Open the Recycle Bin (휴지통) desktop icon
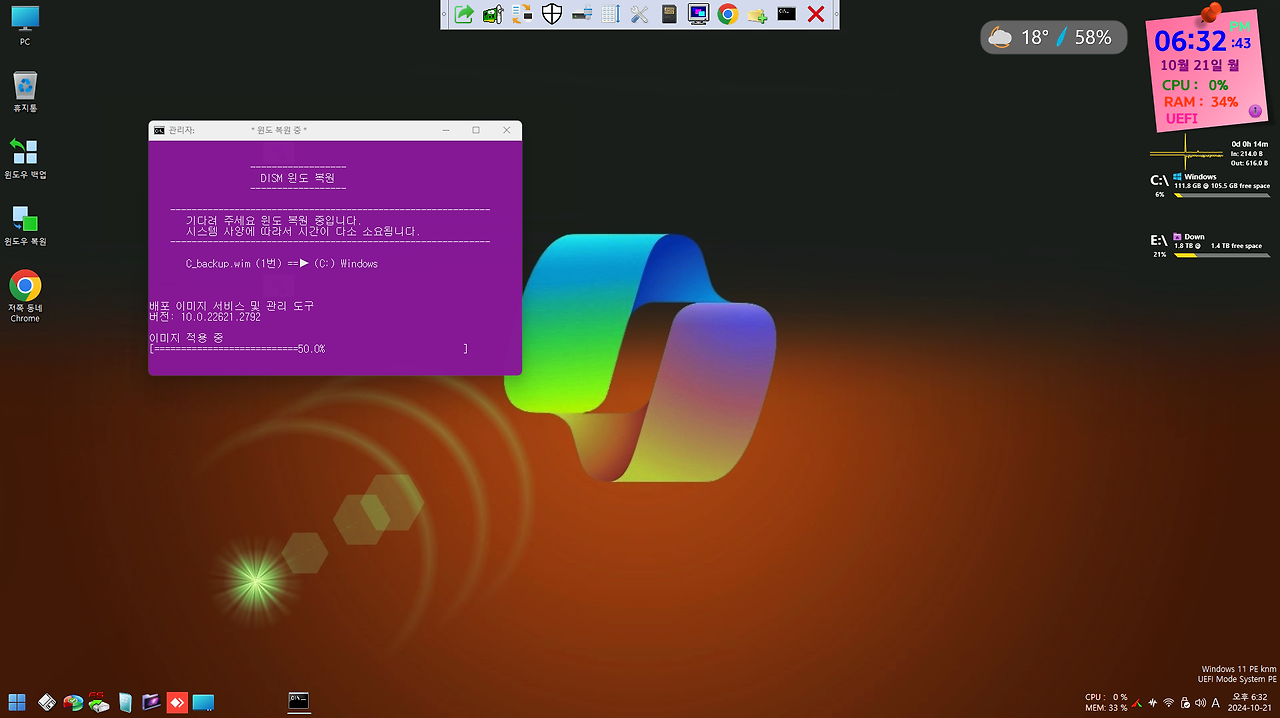Viewport: 1280px width, 718px height. point(25,92)
